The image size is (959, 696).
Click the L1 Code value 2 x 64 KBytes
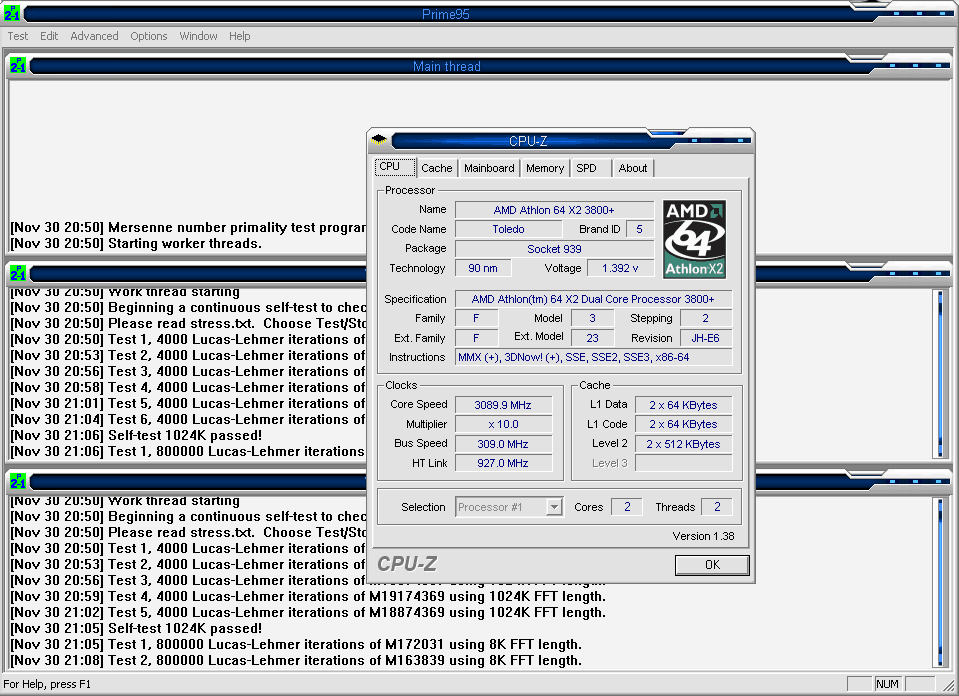[683, 424]
